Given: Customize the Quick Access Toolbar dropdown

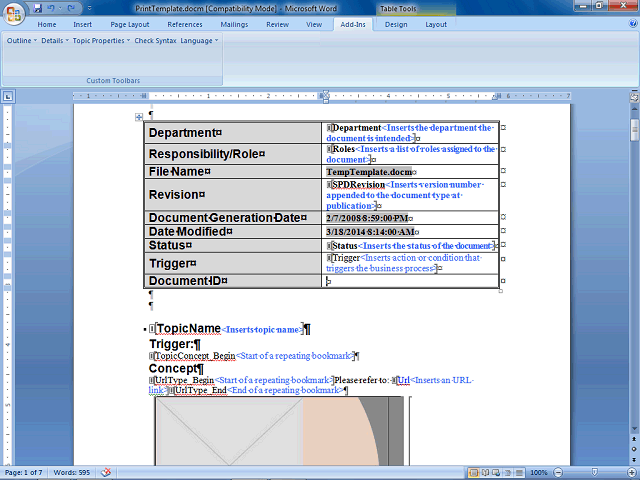Looking at the screenshot, I should [x=90, y=8].
